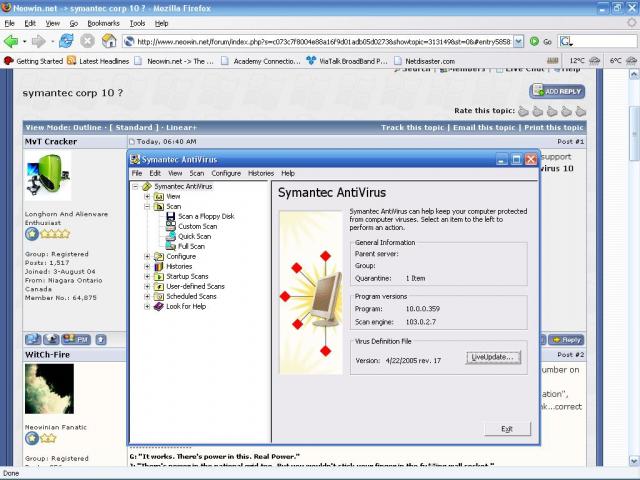The image size is (640, 480).
Task: Expand the User-defined Scans tree node
Action: coord(147,287)
